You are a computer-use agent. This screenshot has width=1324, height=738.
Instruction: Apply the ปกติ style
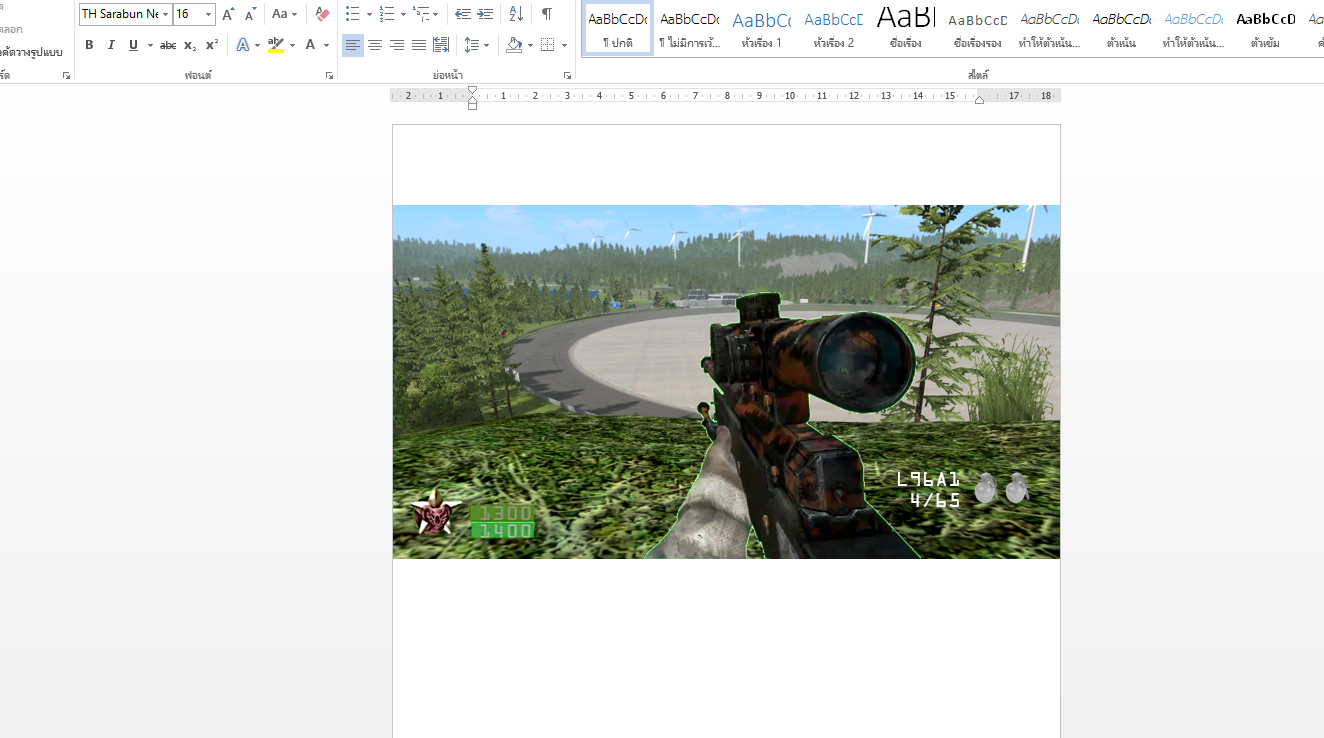[618, 28]
